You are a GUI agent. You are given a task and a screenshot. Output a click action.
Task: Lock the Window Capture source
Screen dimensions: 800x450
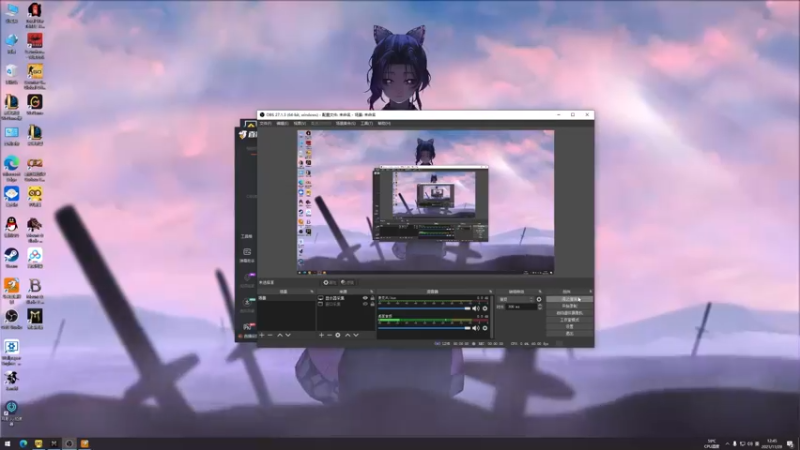[372, 304]
